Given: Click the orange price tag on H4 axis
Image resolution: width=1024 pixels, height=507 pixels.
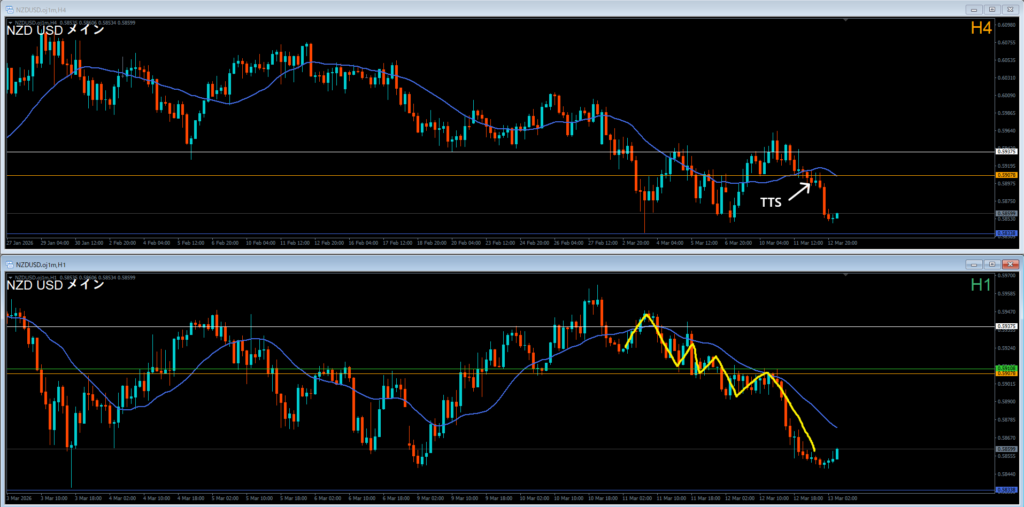Looking at the screenshot, I should pyautogui.click(x=1008, y=174).
